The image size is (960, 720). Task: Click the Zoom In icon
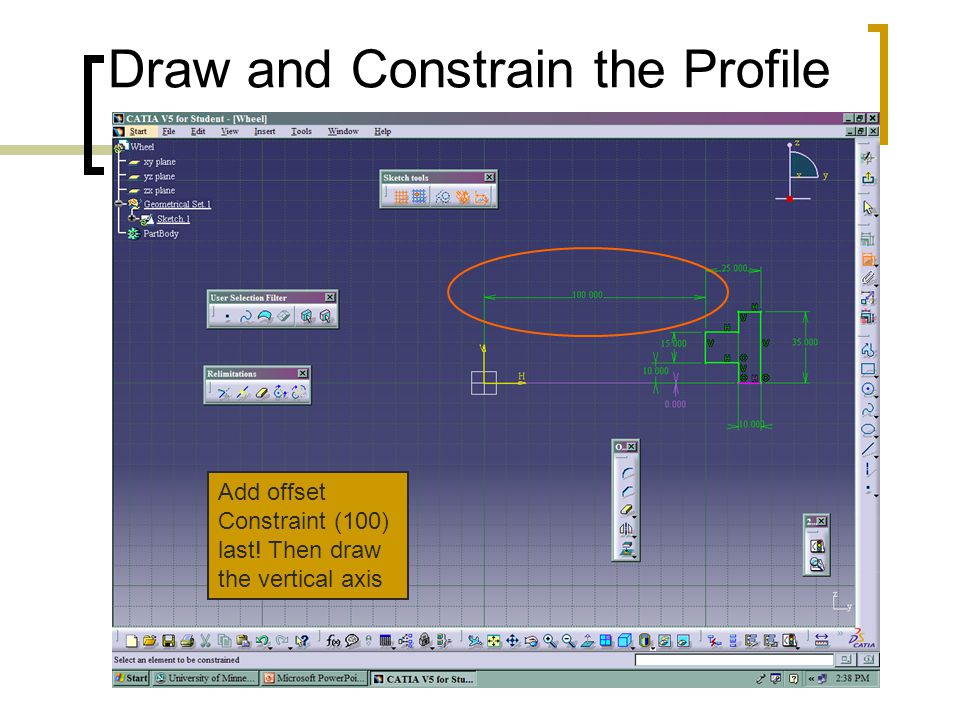click(550, 640)
